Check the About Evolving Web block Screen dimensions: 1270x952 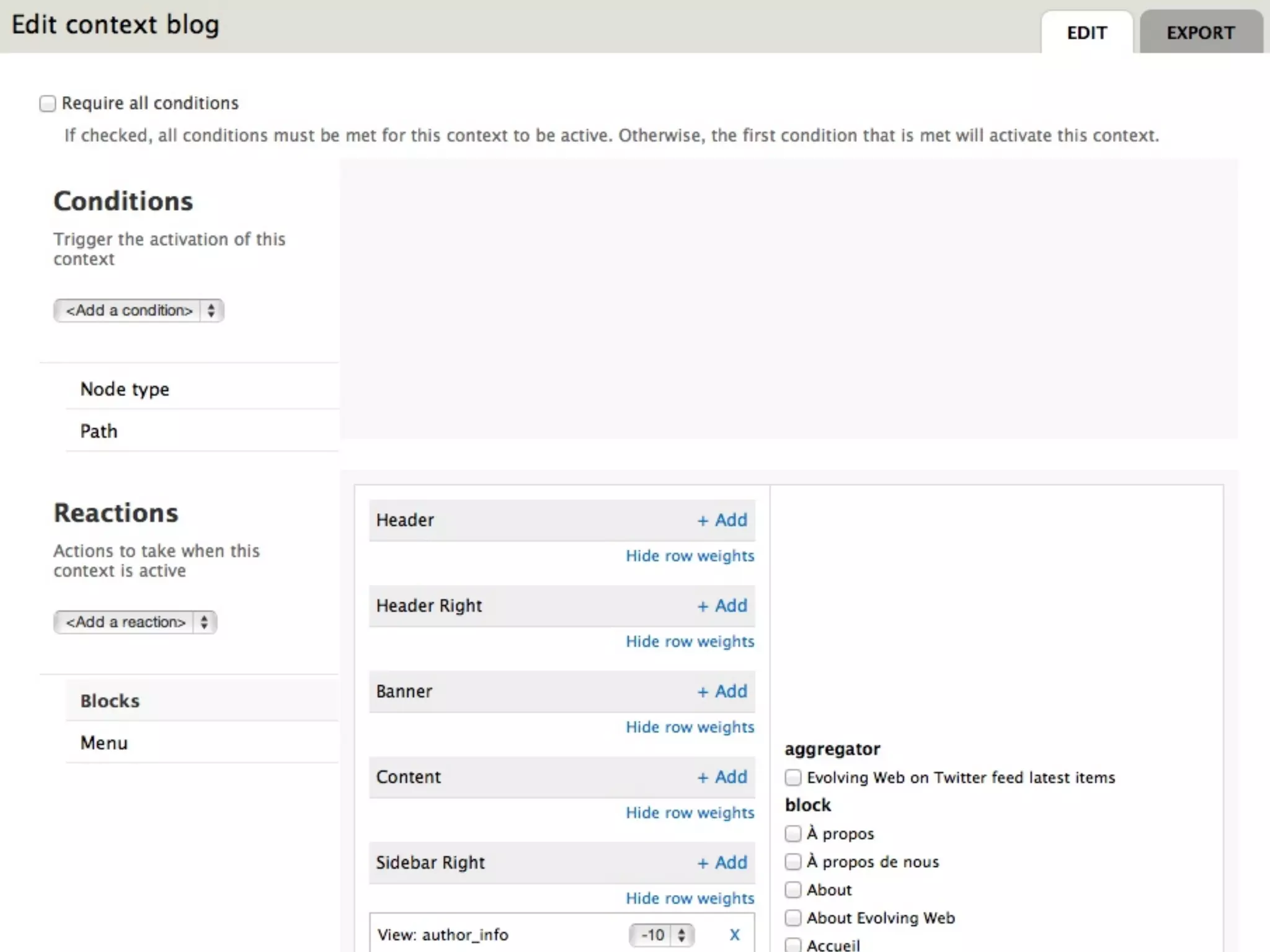click(793, 918)
